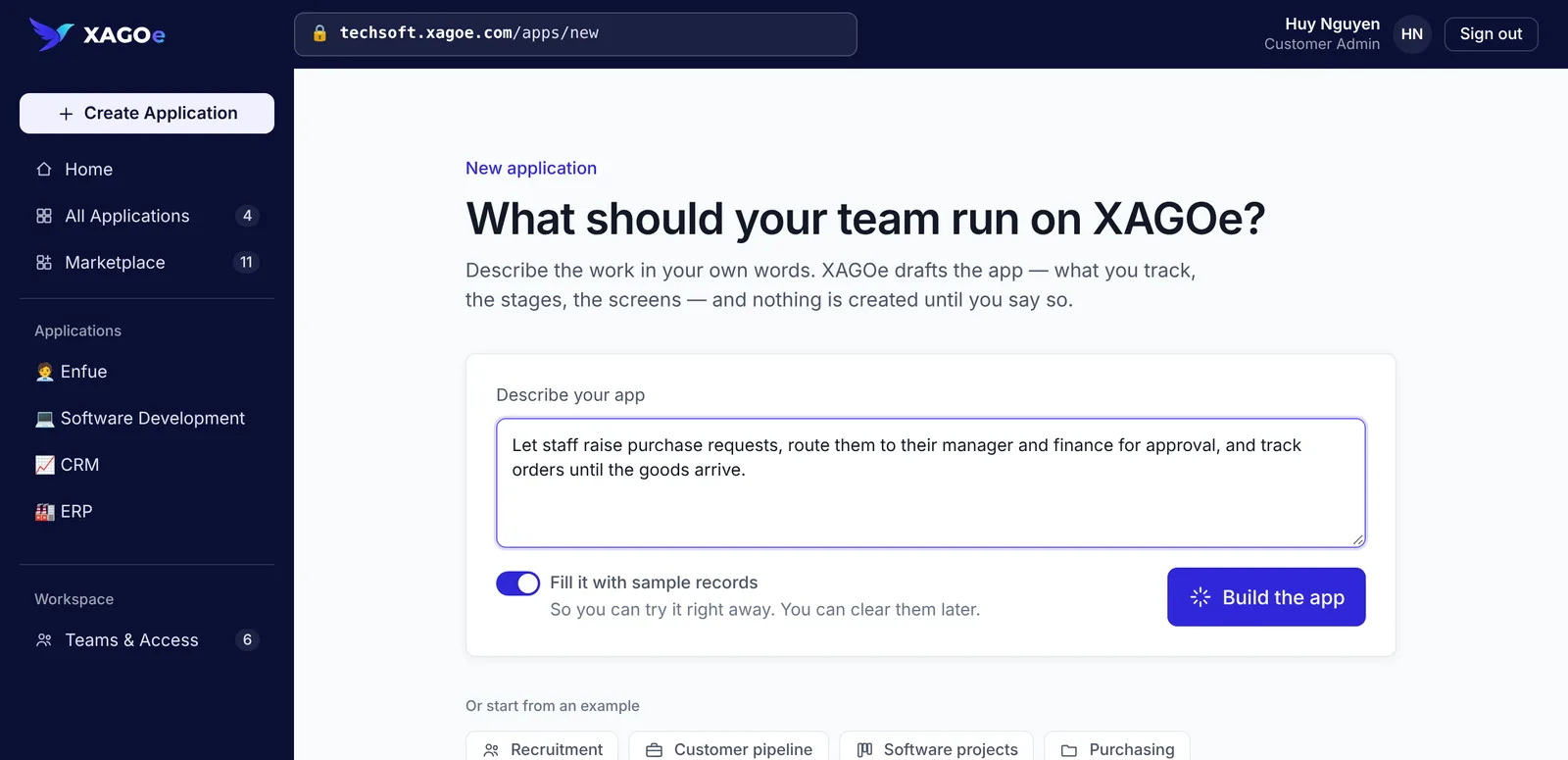Click into the Describe your app text area
The image size is (1568, 760).
click(930, 482)
